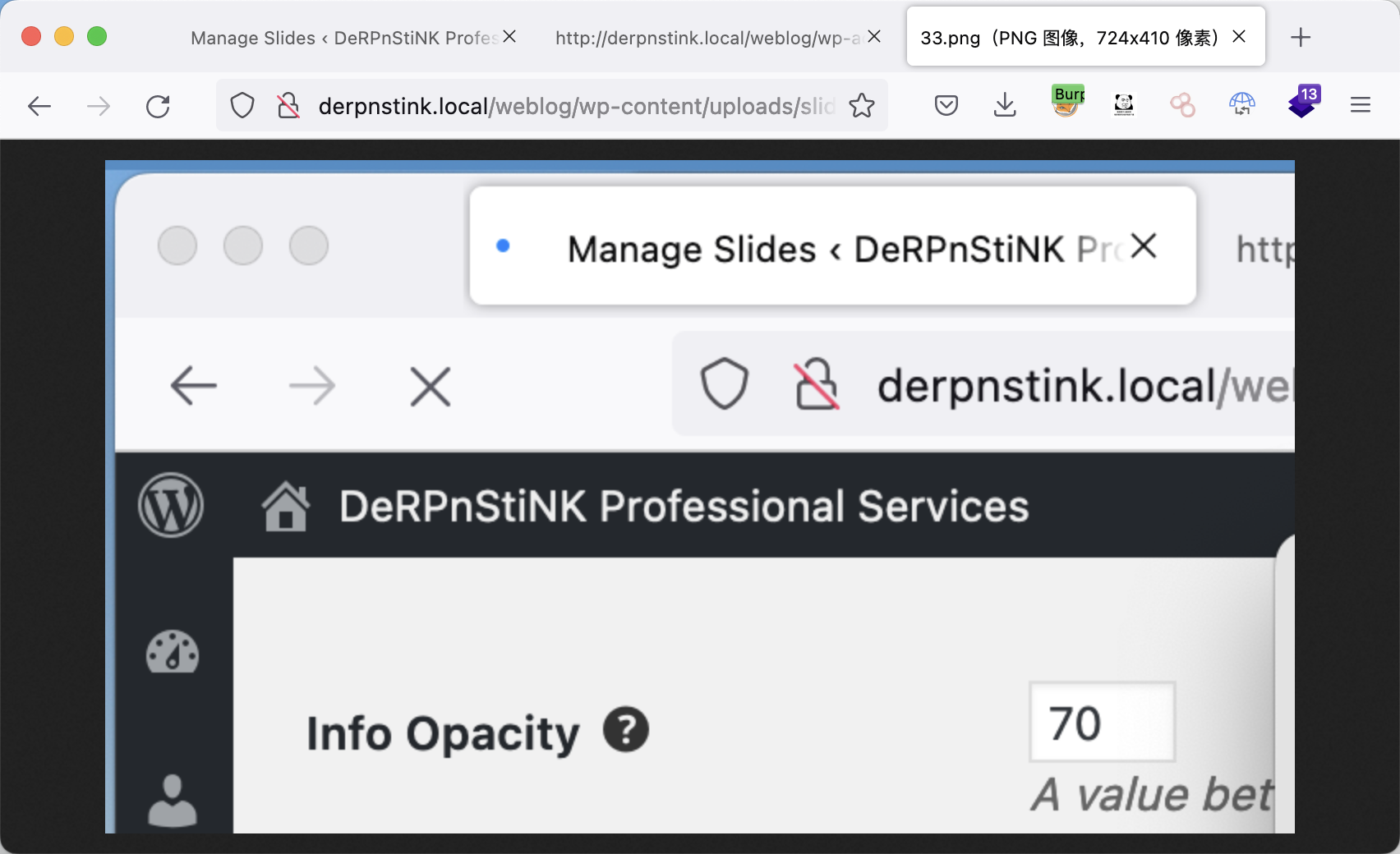Open the panda face extension
Screen dimensions: 1400x854
click(x=1124, y=105)
